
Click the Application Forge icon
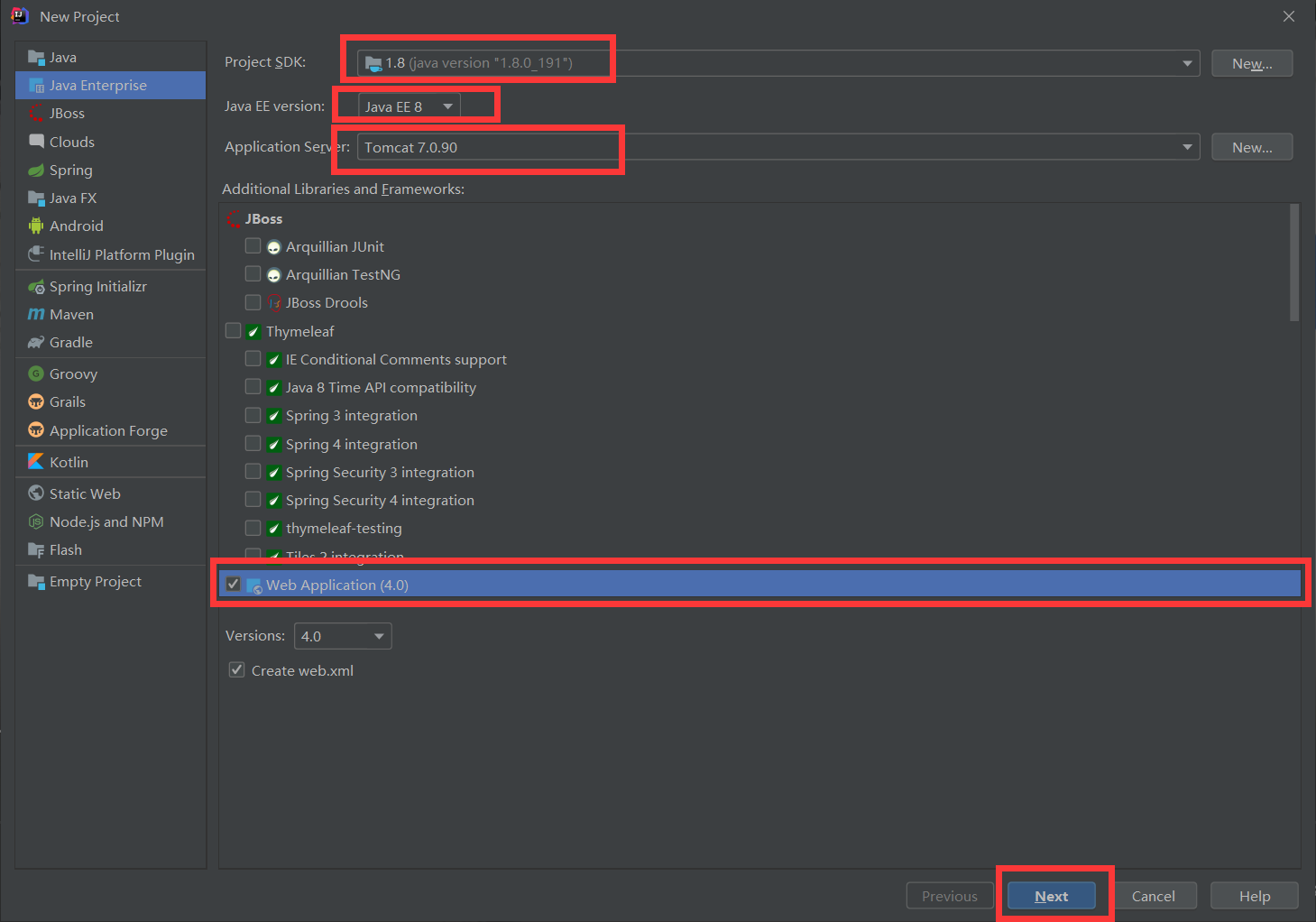[36, 429]
